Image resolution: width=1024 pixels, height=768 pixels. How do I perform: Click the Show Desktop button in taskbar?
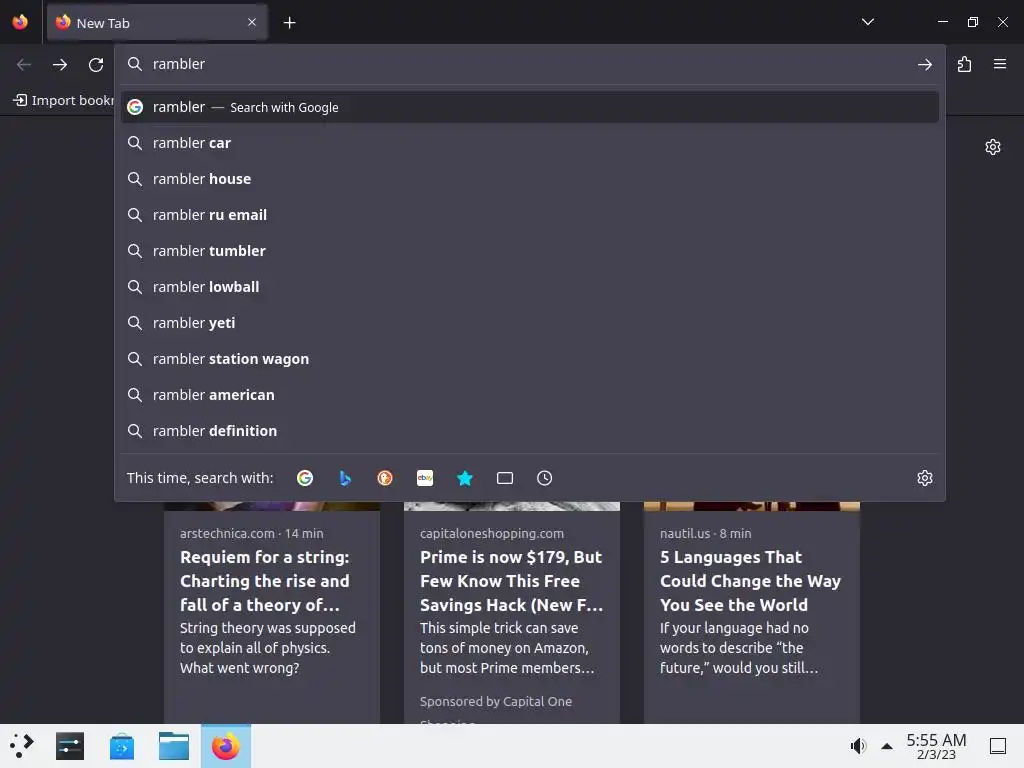998,746
